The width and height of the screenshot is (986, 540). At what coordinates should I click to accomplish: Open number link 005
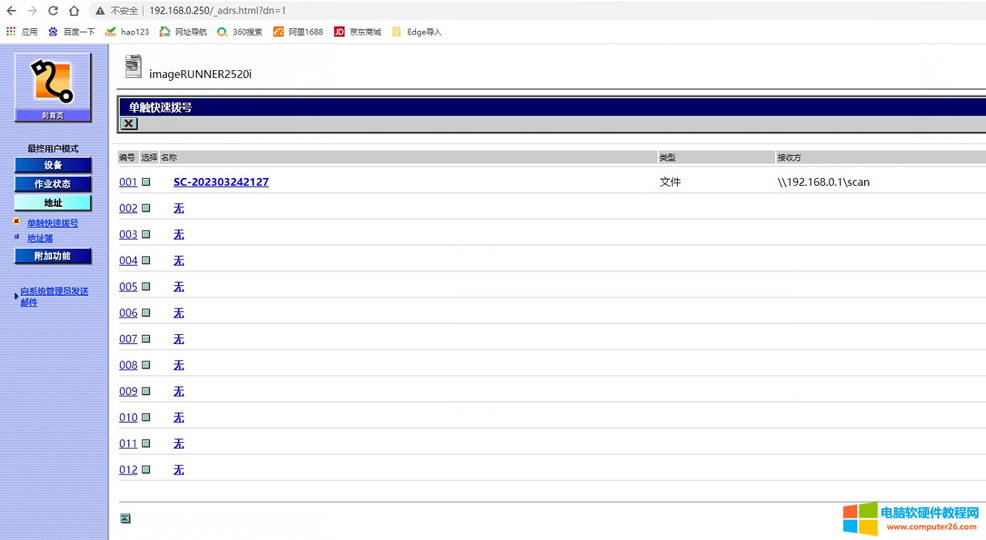[x=128, y=287]
